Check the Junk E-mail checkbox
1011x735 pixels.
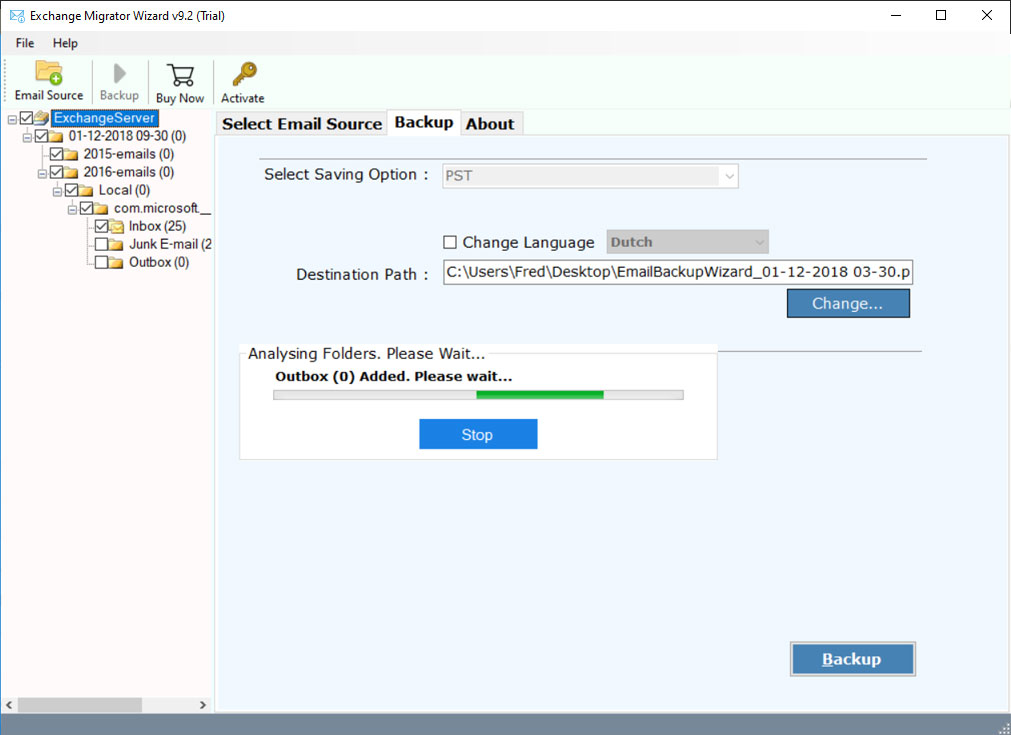click(101, 244)
